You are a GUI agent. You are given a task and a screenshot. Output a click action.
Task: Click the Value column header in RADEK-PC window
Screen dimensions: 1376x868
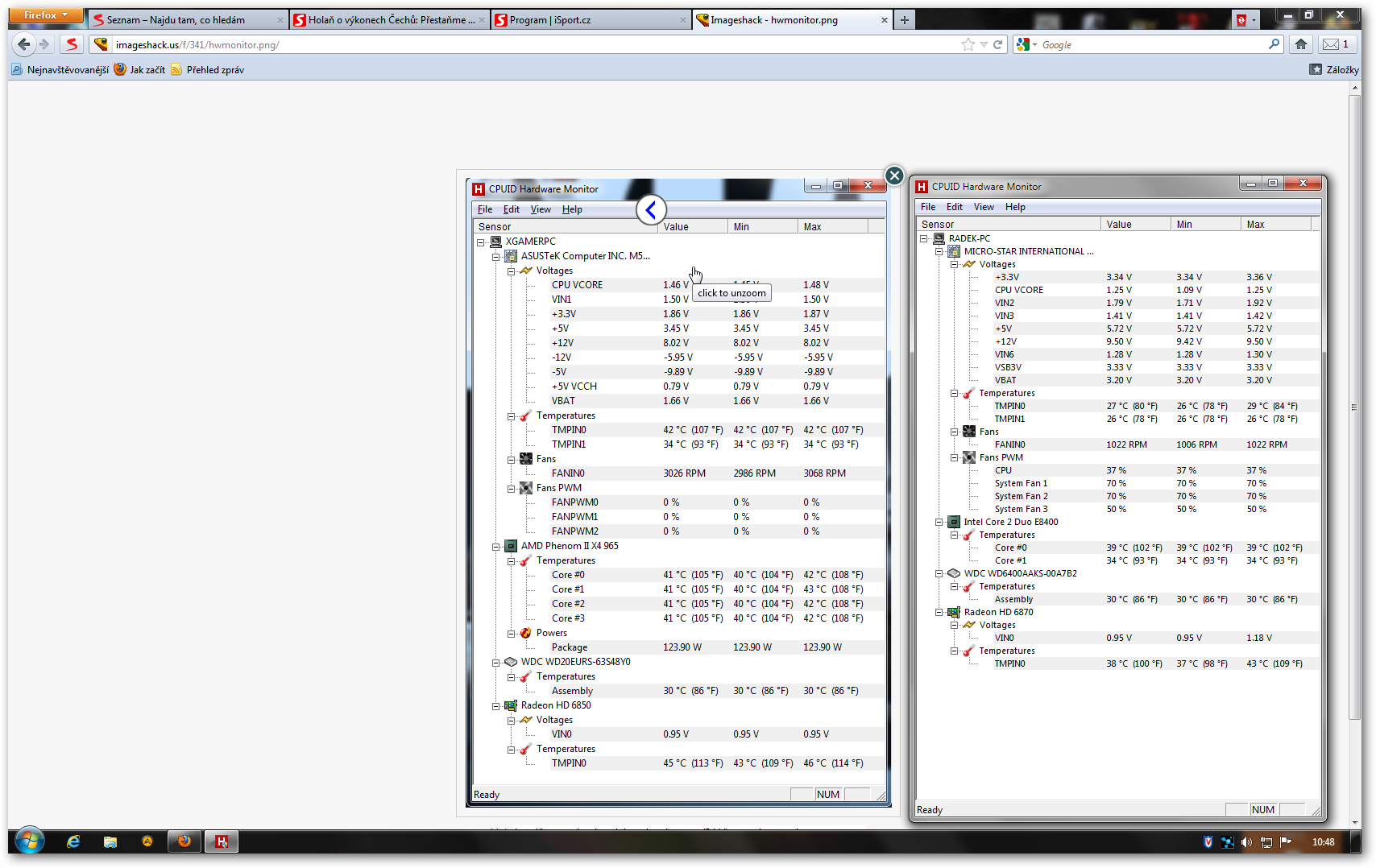(1135, 225)
